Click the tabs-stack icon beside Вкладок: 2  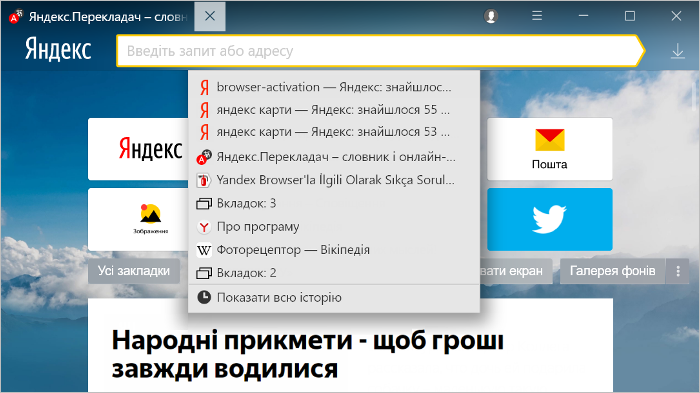tap(204, 273)
